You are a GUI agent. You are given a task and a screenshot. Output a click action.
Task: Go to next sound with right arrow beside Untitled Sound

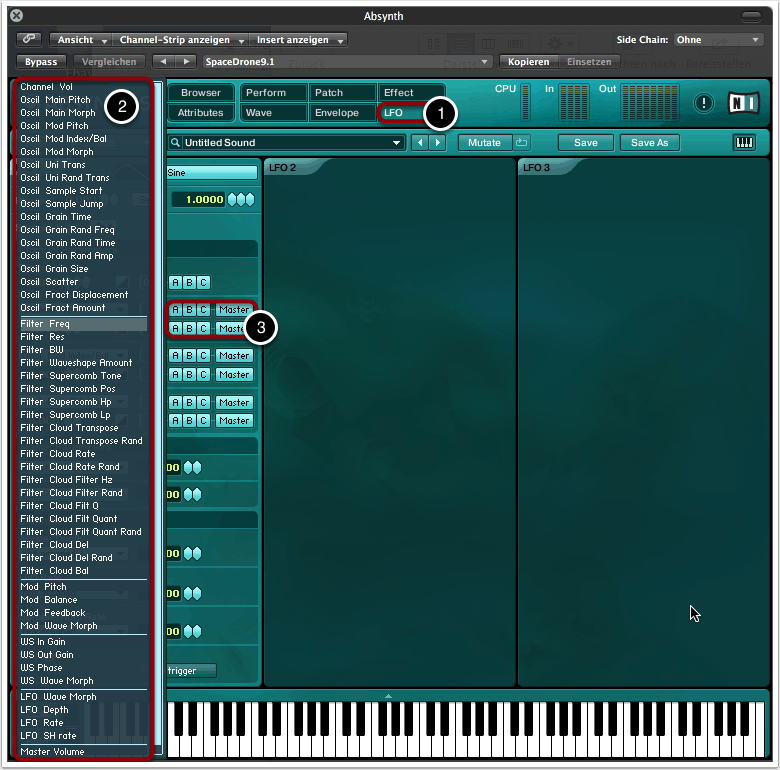(437, 143)
